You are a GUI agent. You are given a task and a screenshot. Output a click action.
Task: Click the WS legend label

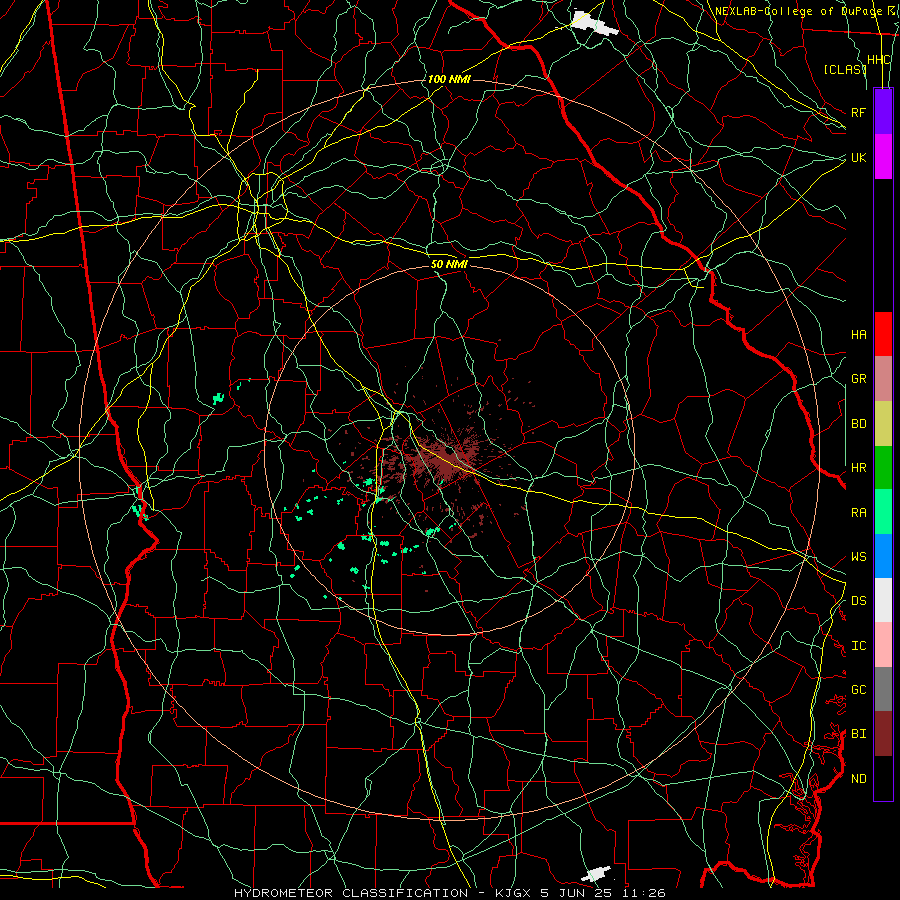(858, 557)
